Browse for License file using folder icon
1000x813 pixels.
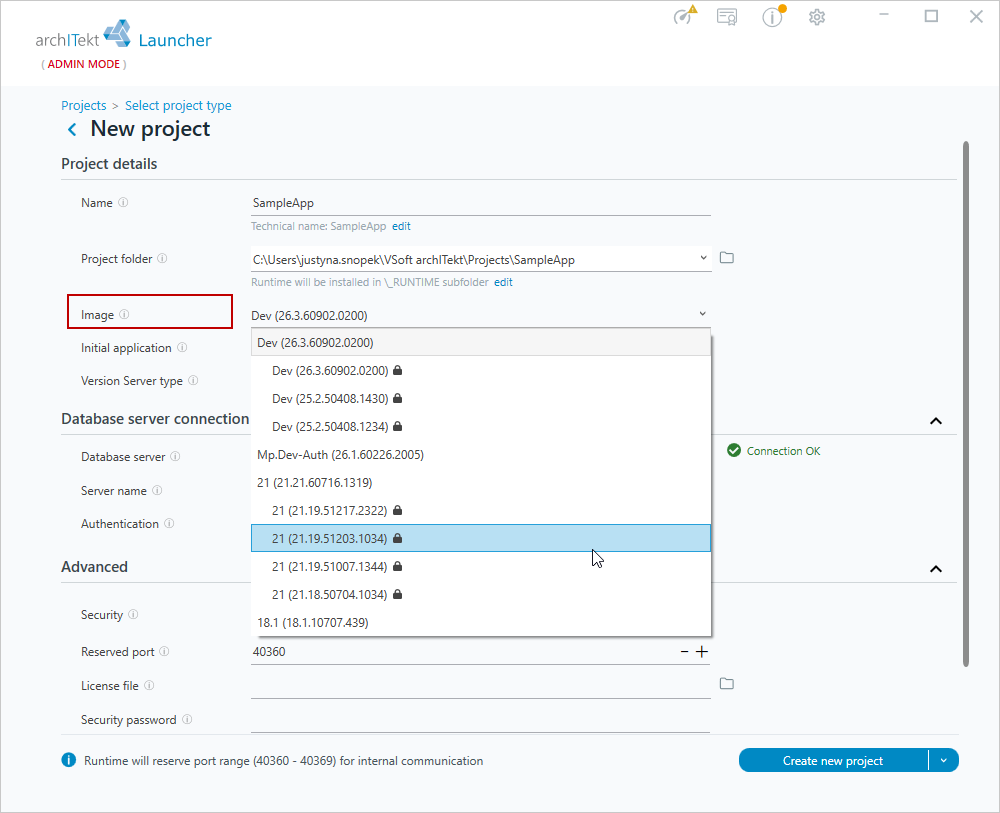(726, 684)
